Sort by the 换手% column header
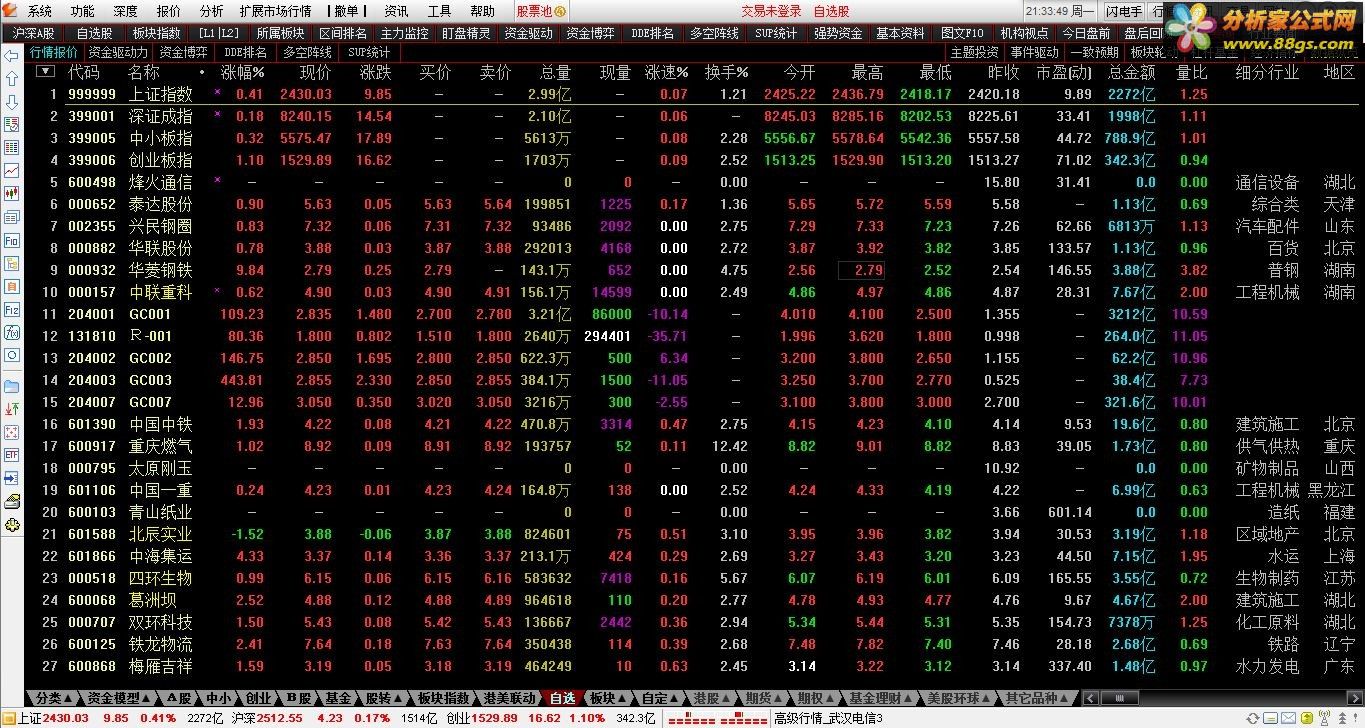 [x=726, y=73]
